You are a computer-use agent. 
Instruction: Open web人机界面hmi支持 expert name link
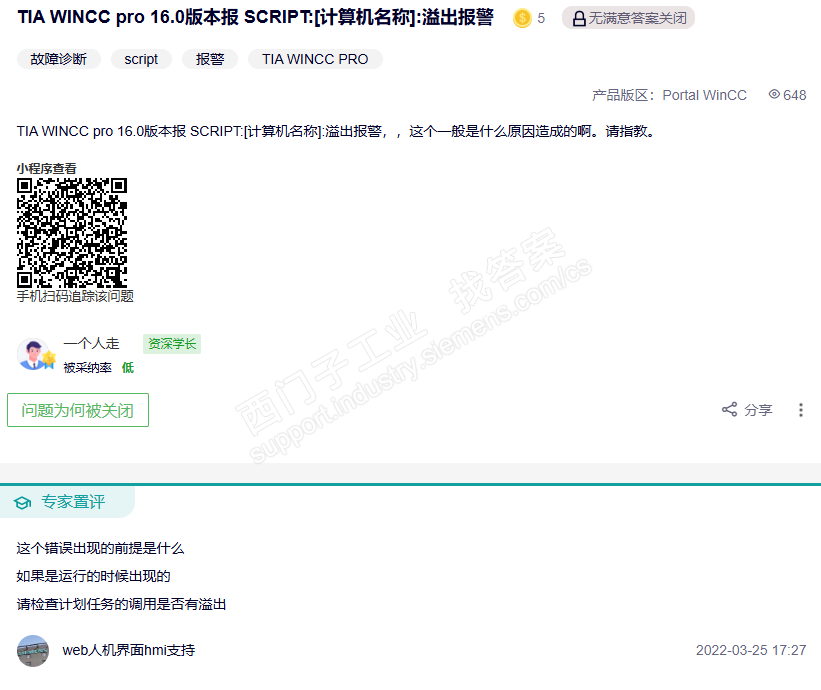tap(129, 650)
